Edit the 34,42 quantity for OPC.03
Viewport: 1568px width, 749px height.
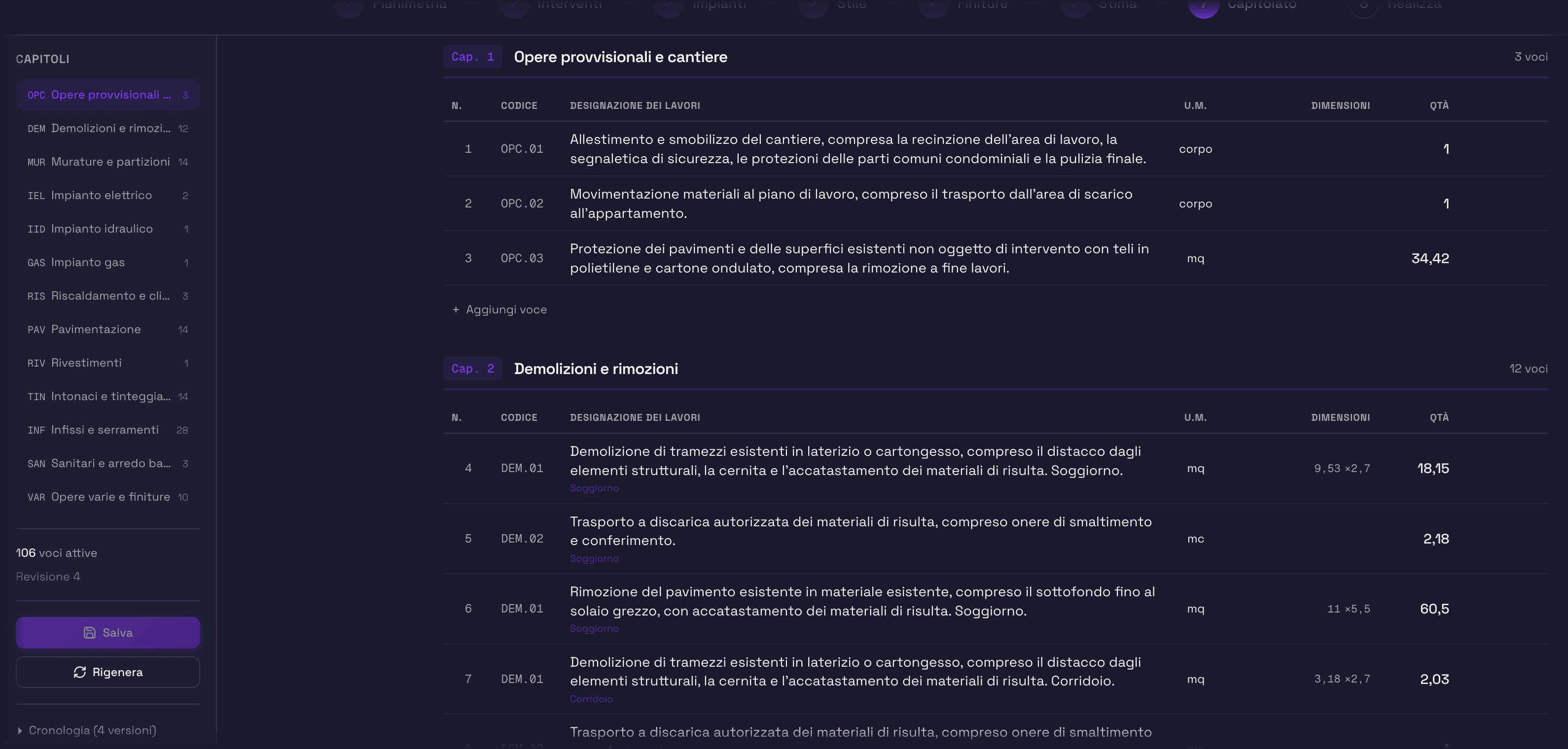[1430, 259]
